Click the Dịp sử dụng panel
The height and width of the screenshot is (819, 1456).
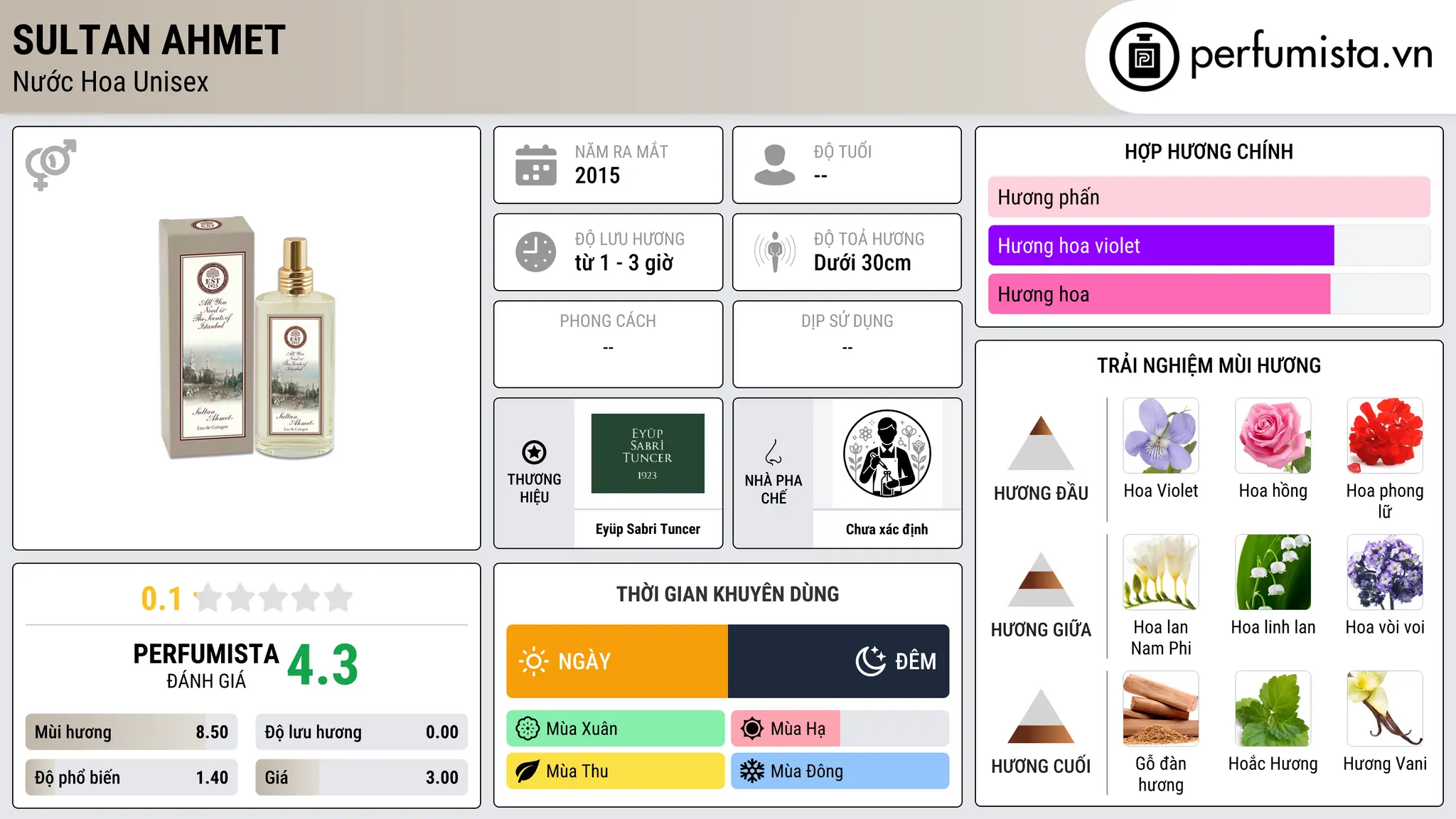[847, 344]
